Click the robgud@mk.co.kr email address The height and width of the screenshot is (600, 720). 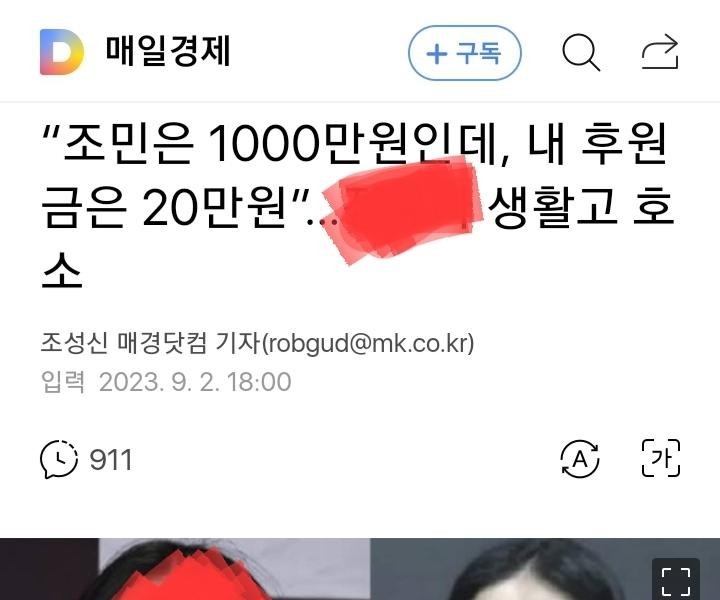pyautogui.click(x=368, y=343)
